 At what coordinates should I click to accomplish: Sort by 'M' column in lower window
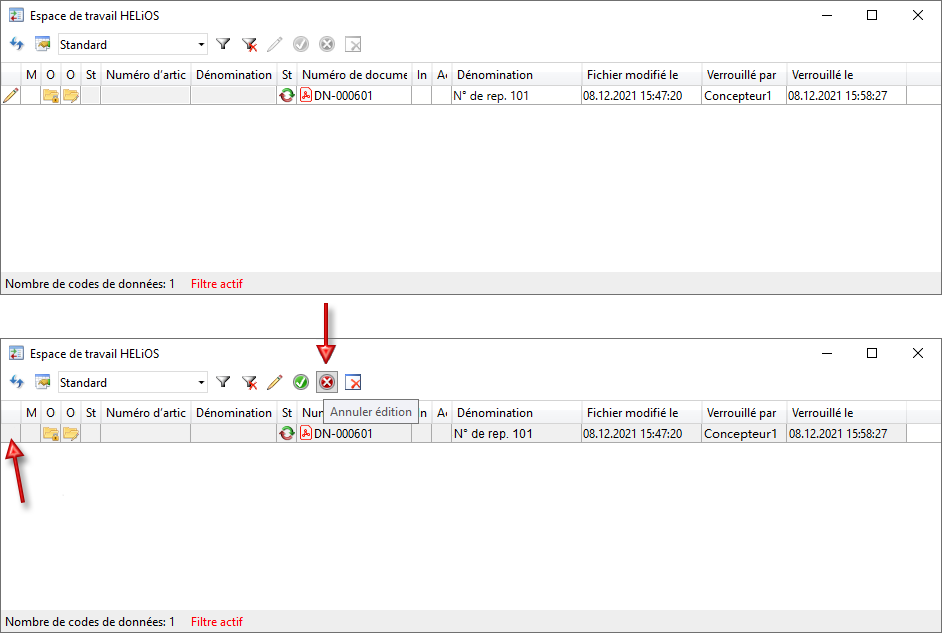click(31, 413)
